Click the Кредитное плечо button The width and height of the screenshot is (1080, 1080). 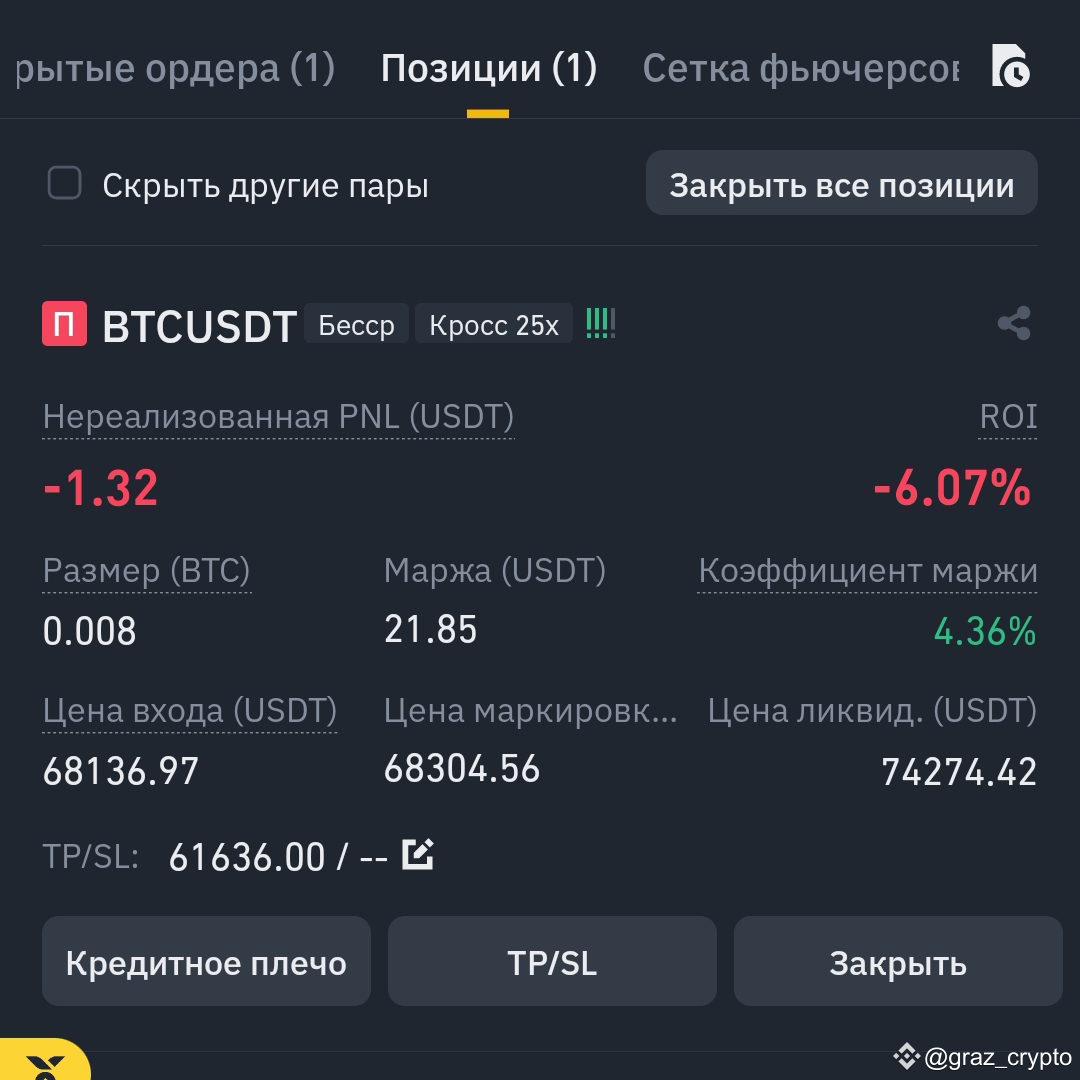(x=206, y=961)
